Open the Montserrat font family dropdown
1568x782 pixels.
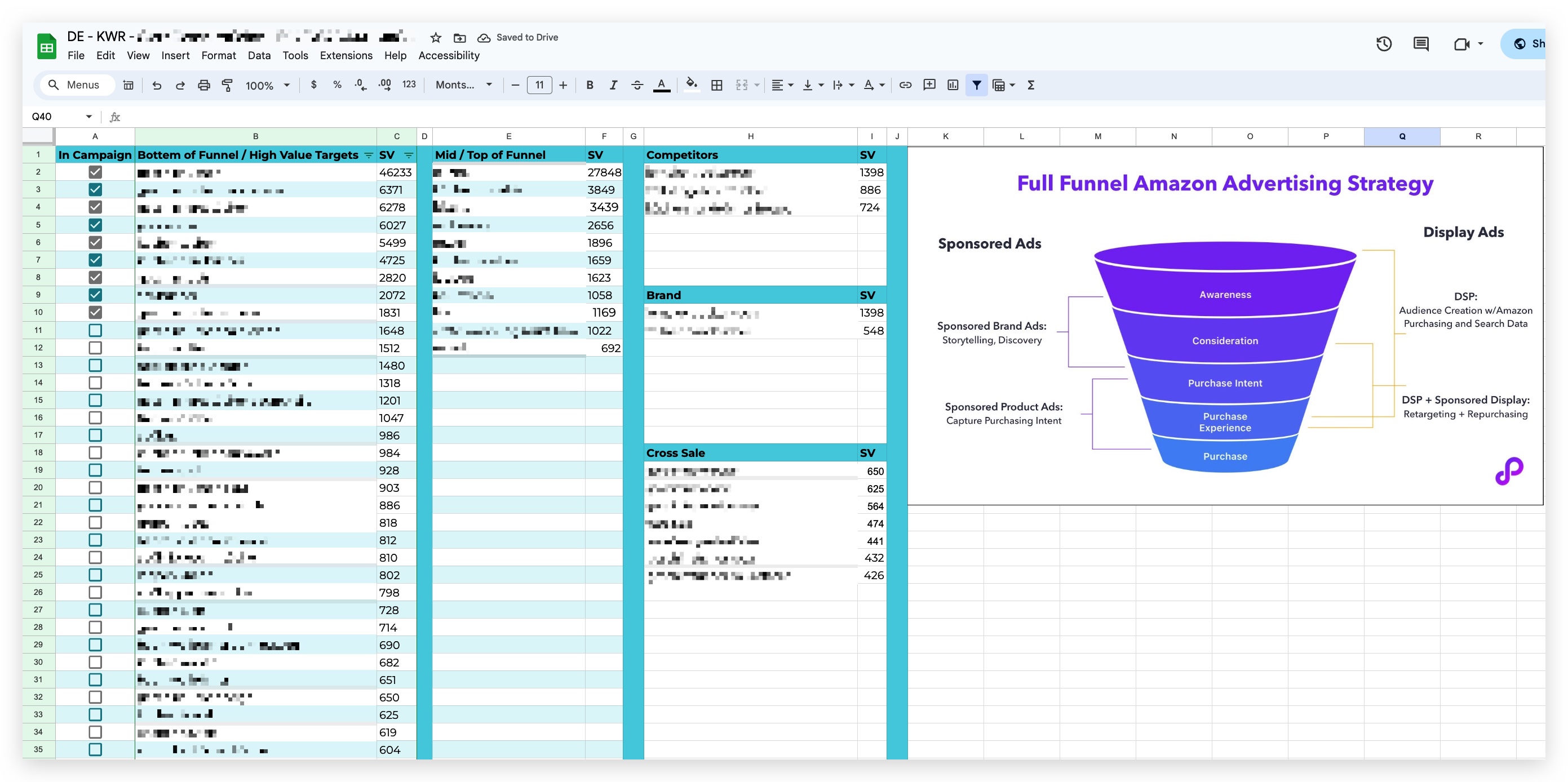pos(463,85)
